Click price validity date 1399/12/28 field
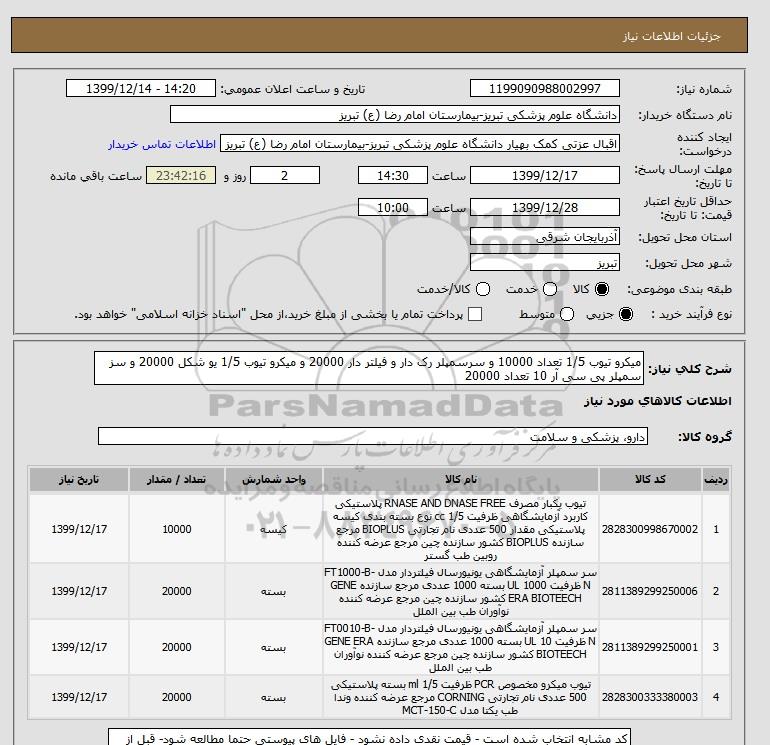Viewport: 770px width, 745px height. 545,207
